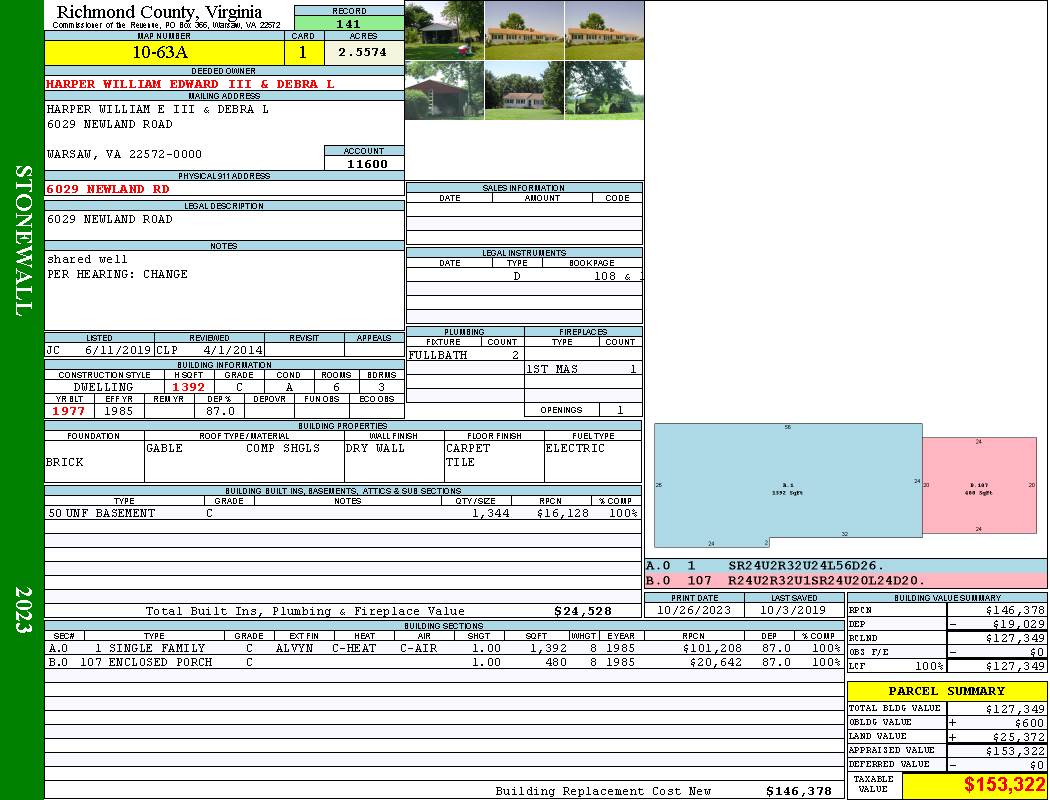The image size is (1050, 800).
Task: Click the red taxable value $153,322
Action: 975,786
